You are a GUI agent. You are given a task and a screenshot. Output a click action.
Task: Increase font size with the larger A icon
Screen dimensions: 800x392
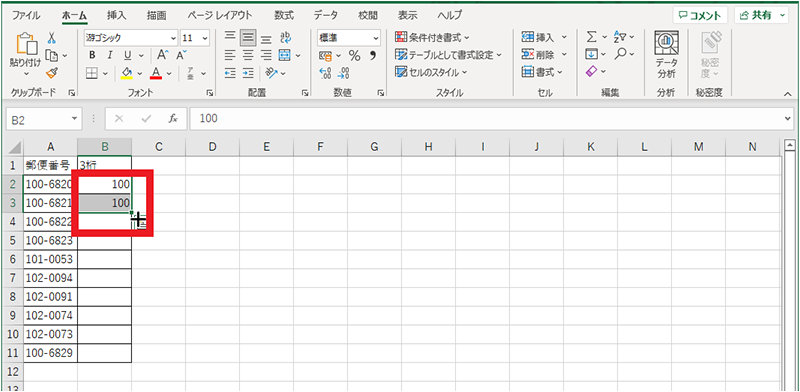[163, 55]
